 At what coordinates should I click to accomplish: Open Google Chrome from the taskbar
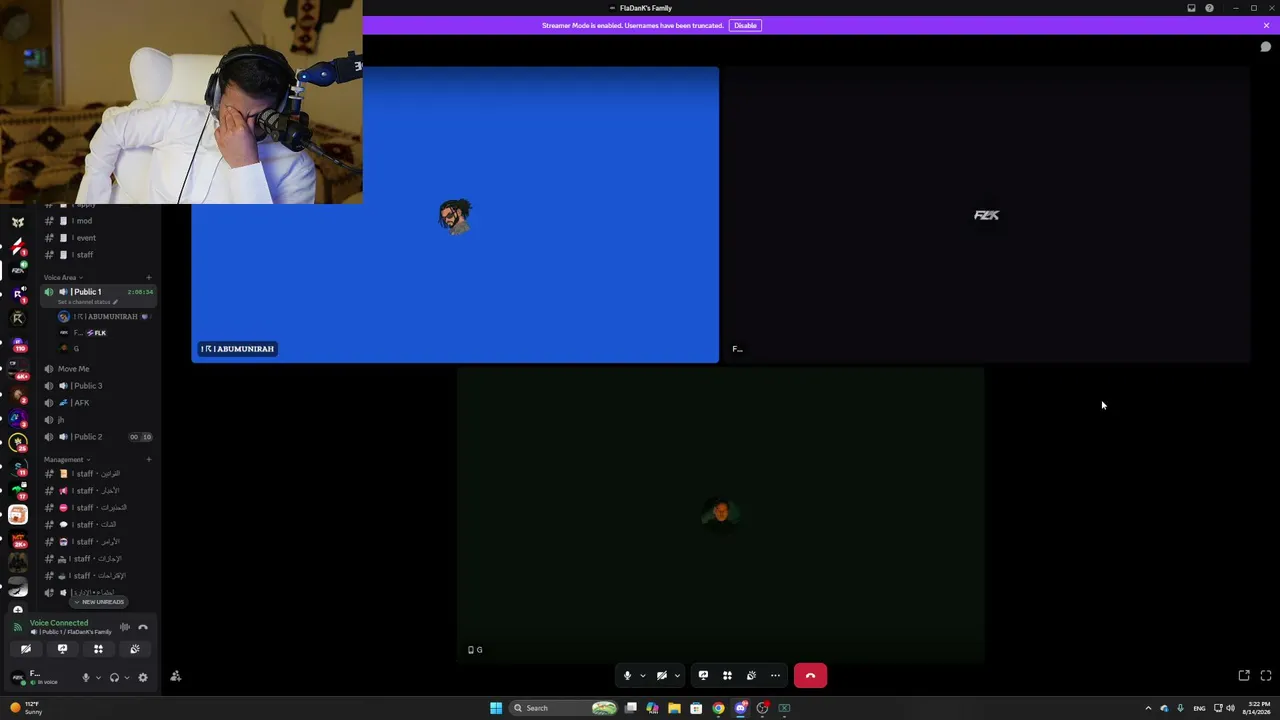click(718, 708)
